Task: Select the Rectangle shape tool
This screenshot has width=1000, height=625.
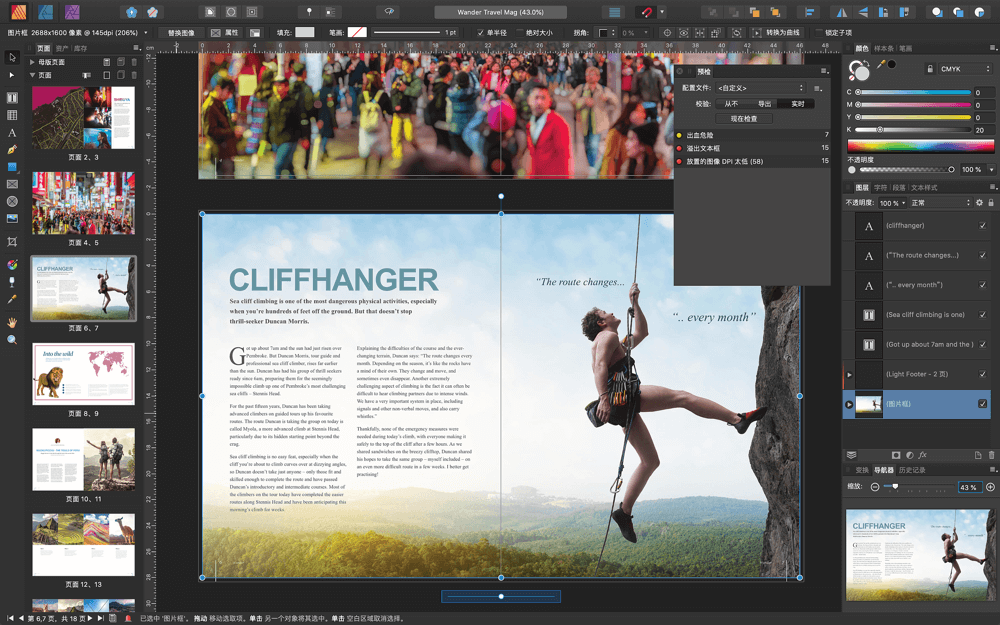Action: tap(11, 166)
